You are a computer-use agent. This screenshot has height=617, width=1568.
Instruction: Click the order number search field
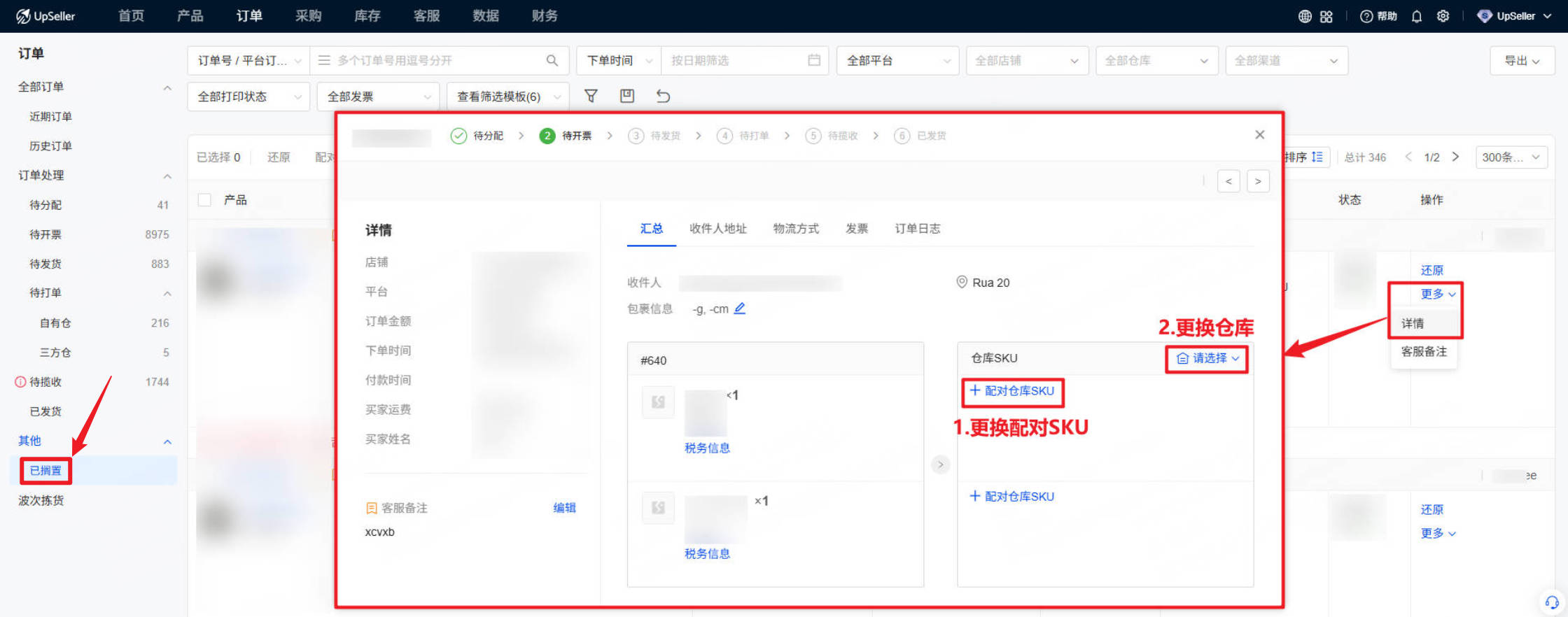[x=434, y=61]
